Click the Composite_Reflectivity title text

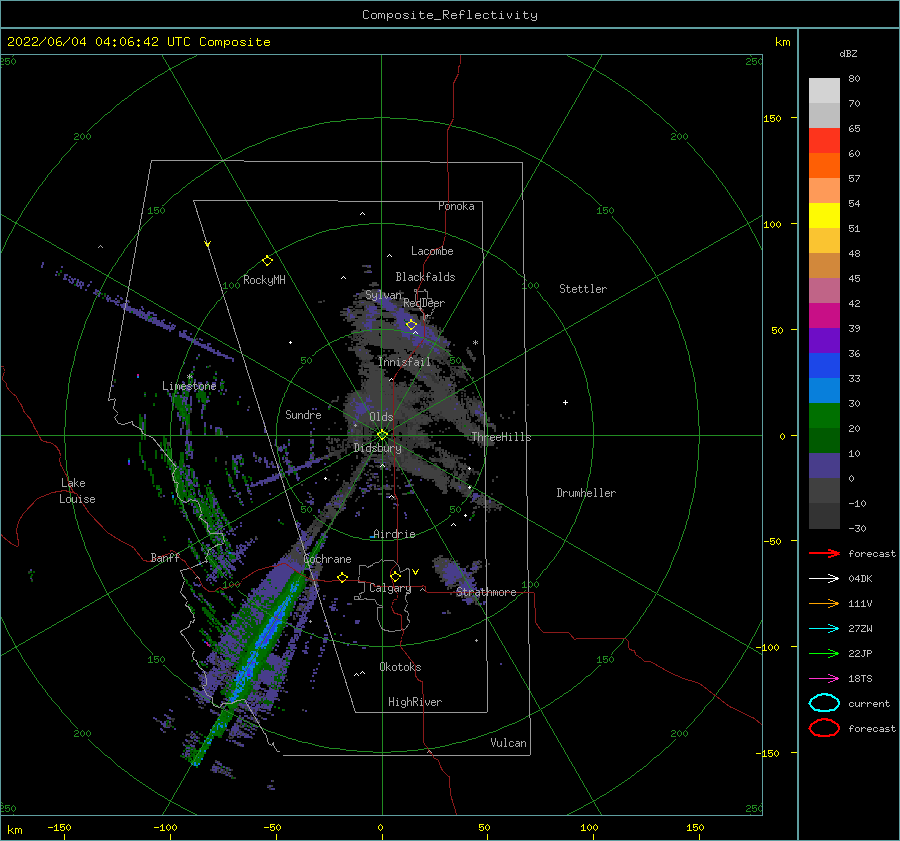450,15
